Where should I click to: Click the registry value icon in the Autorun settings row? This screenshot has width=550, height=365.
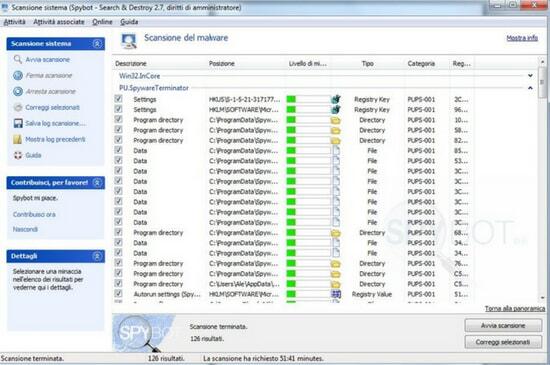pos(336,294)
